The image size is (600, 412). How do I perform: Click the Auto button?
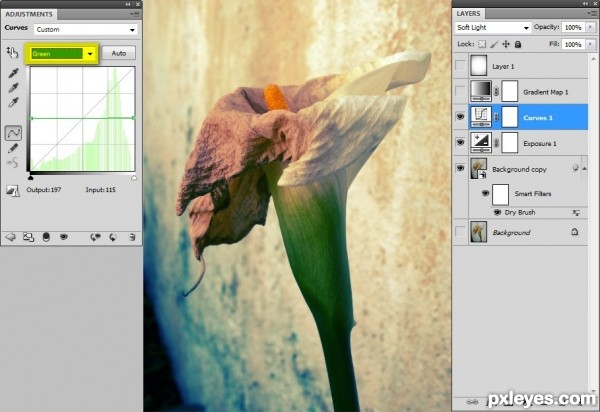119,53
